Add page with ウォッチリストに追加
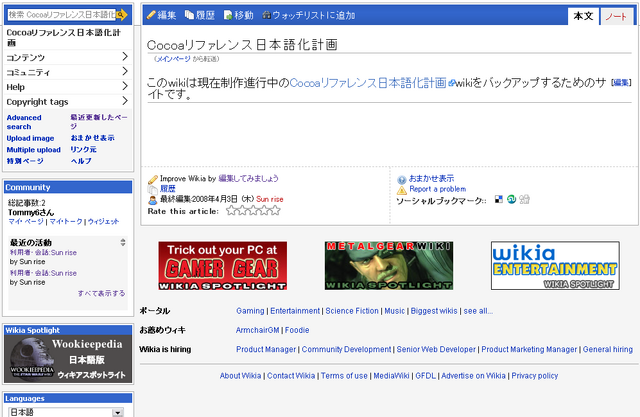Screen dimensions: 640x417 309,15
